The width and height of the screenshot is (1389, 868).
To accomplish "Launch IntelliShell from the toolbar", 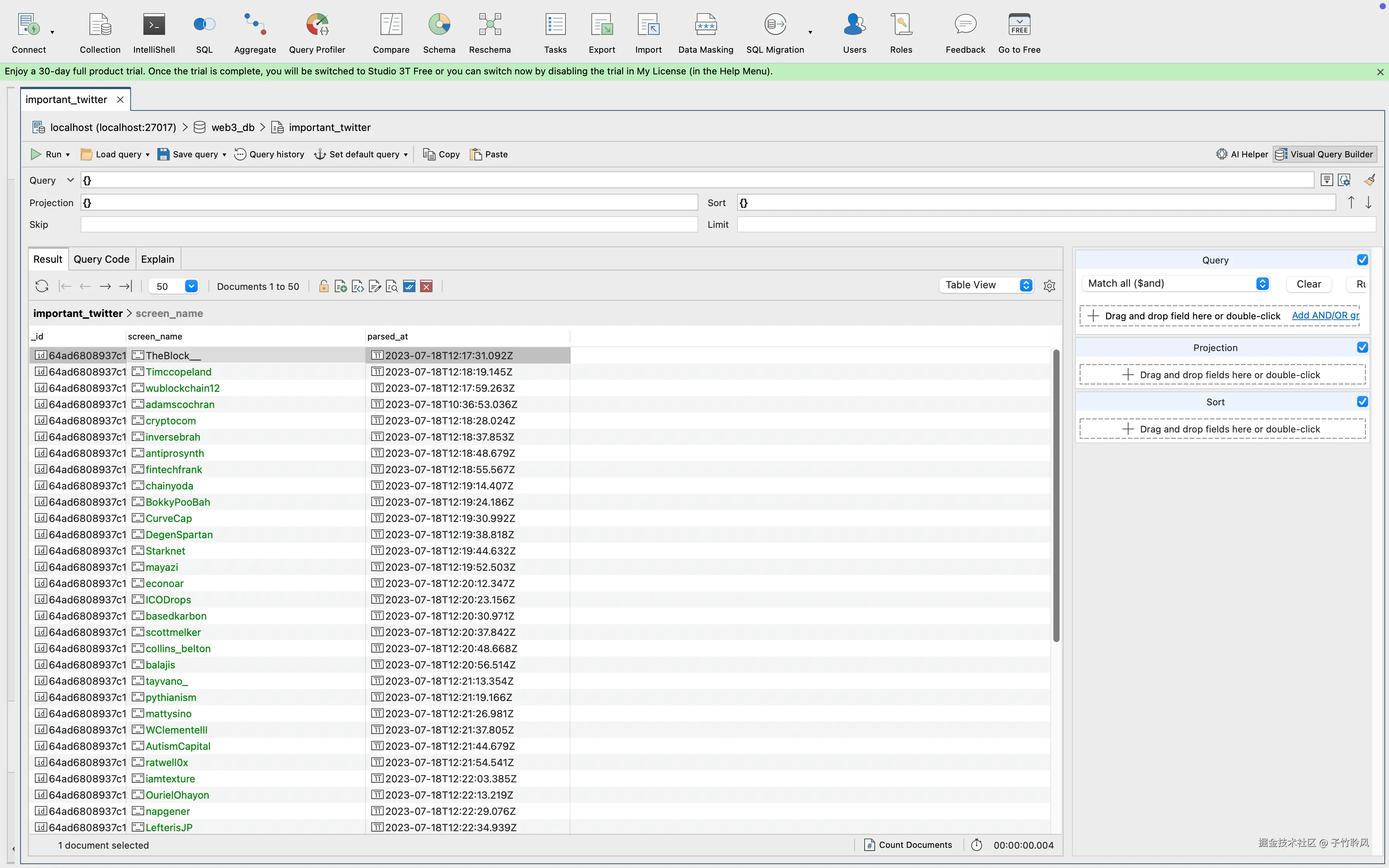I will [x=154, y=33].
